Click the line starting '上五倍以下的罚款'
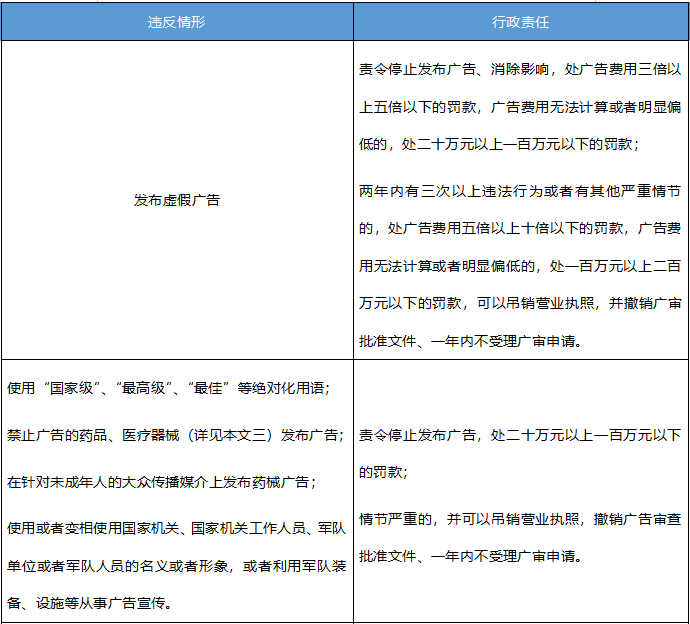The height and width of the screenshot is (624, 690). [520, 106]
